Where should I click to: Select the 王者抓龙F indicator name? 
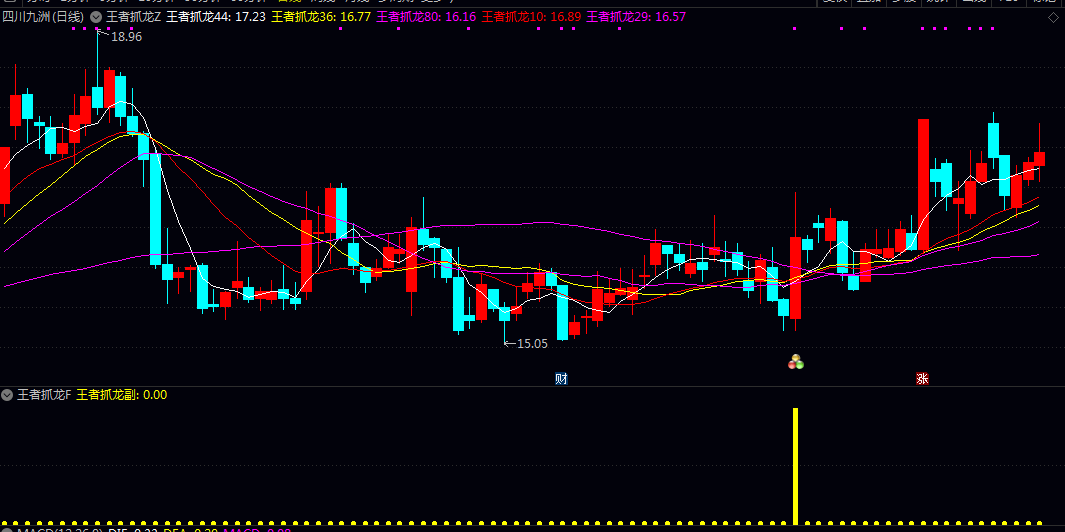(x=44, y=394)
